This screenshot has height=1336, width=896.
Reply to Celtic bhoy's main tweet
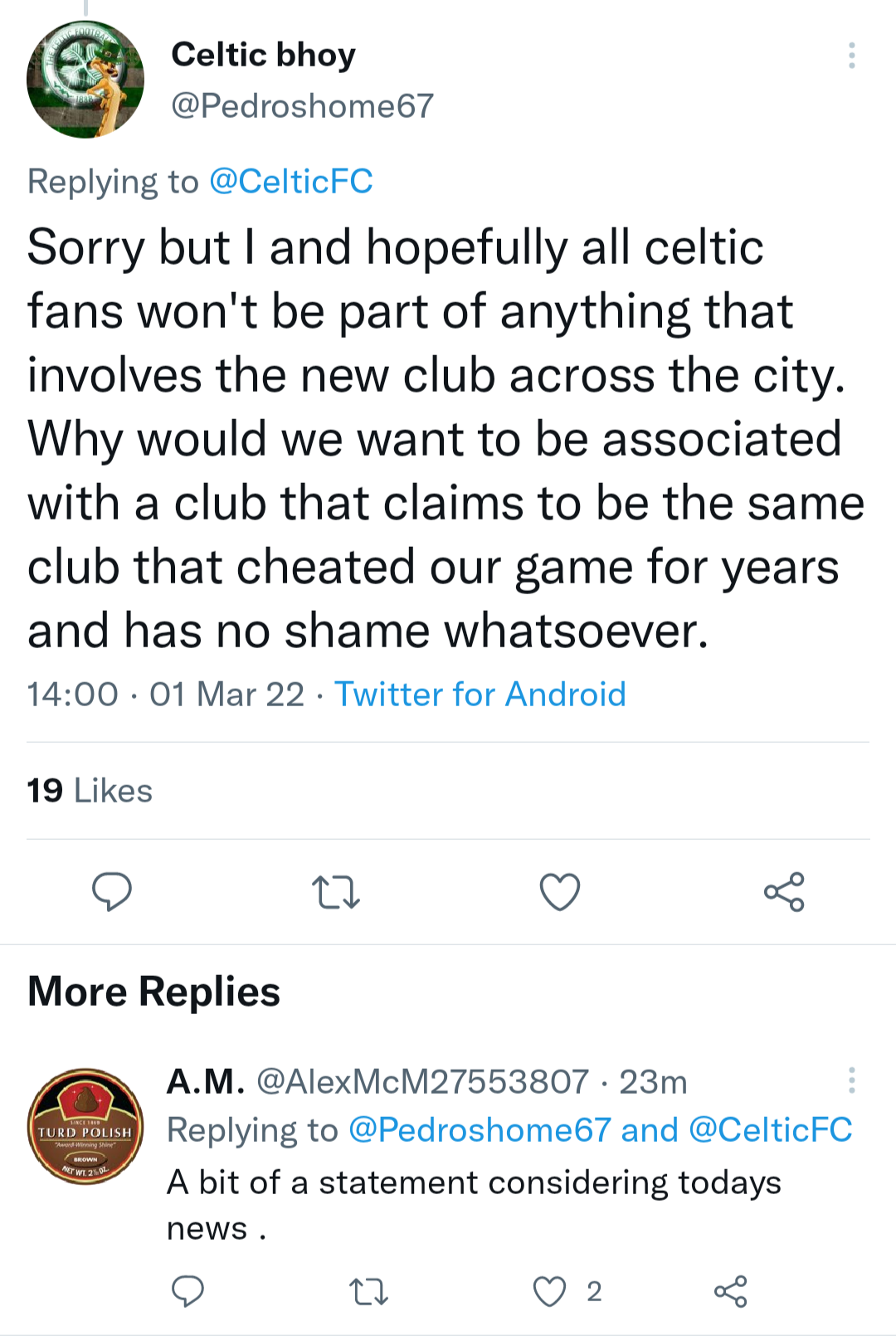click(111, 892)
